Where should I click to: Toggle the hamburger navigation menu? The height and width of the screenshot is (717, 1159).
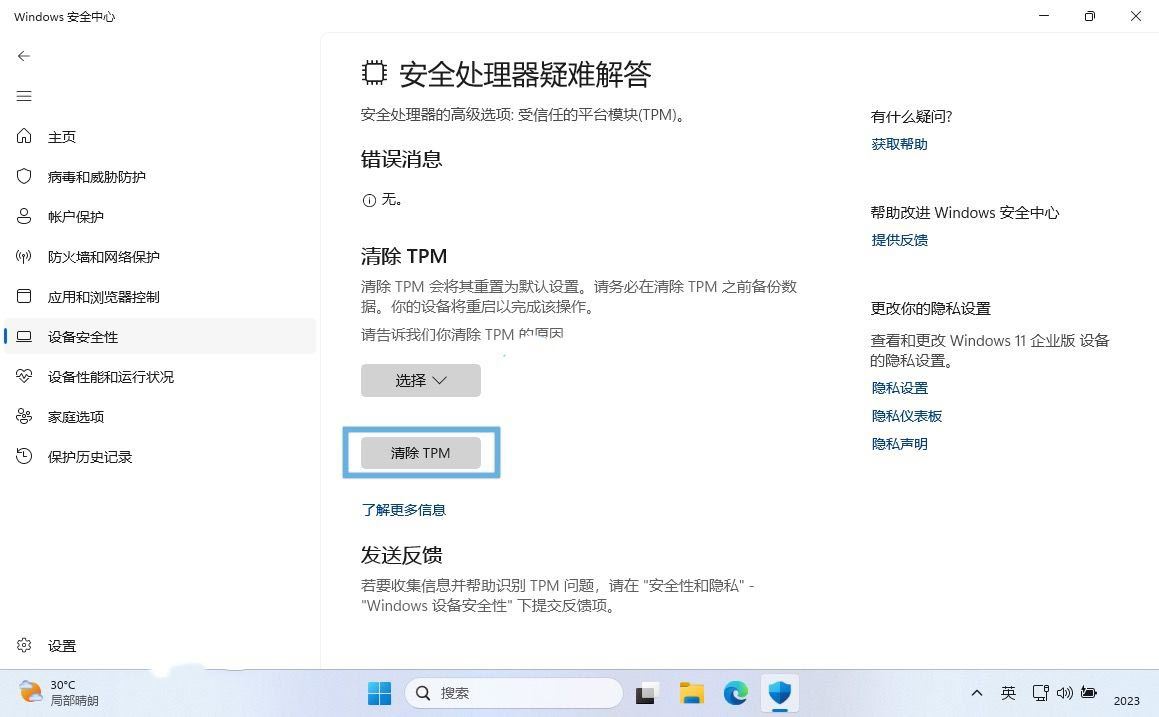coord(24,96)
